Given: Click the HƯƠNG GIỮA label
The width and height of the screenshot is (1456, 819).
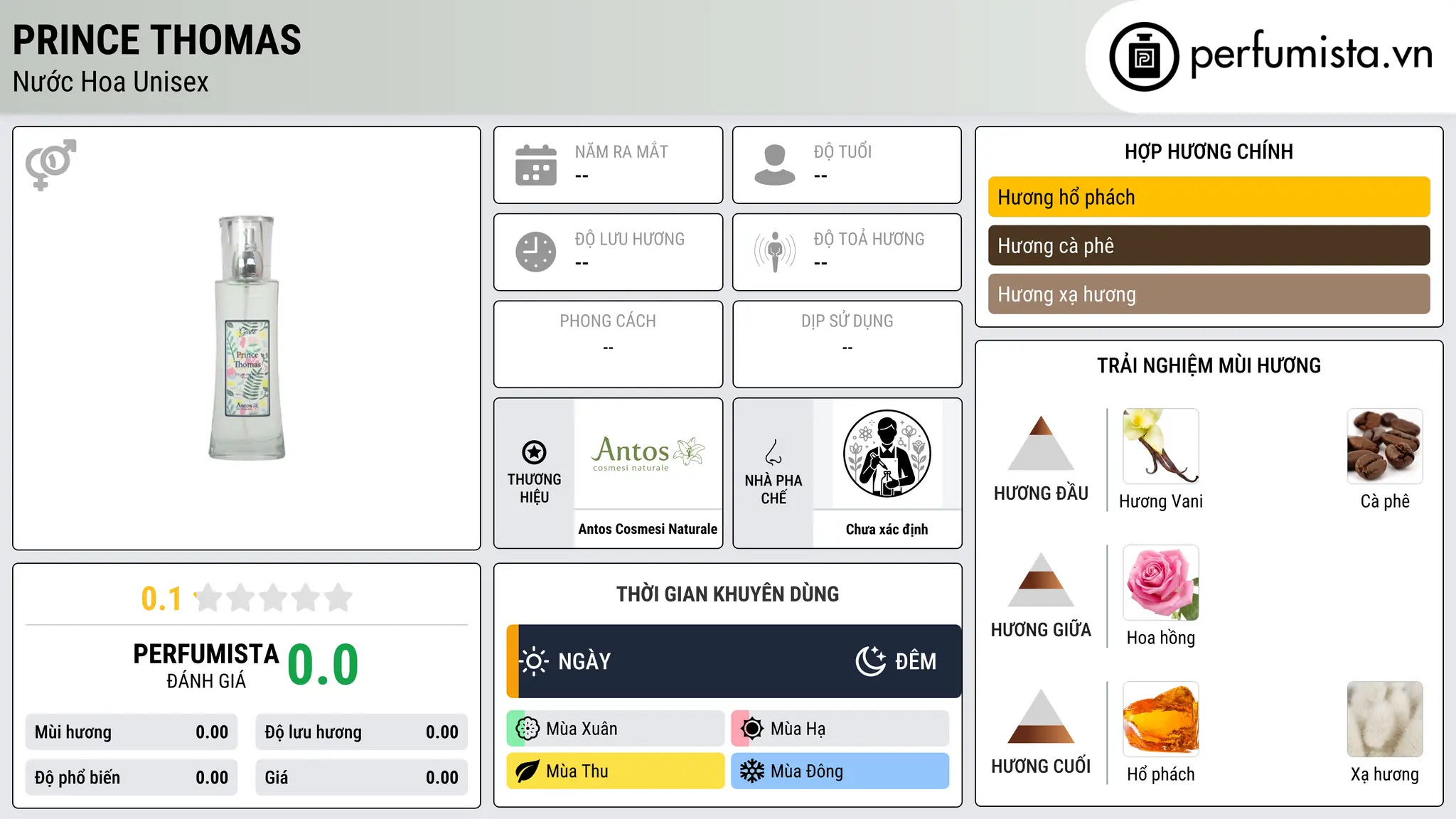Looking at the screenshot, I should click(x=1041, y=630).
